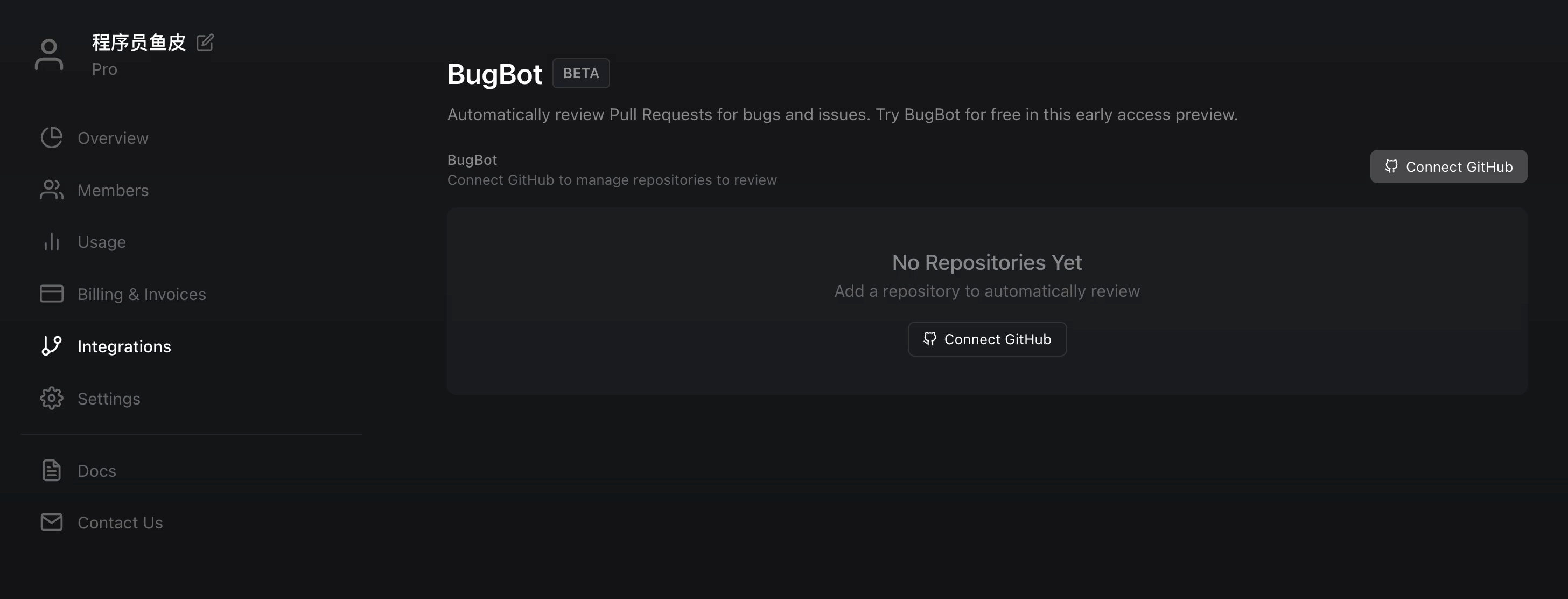
Task: Click the Overview pie chart icon
Action: [52, 137]
